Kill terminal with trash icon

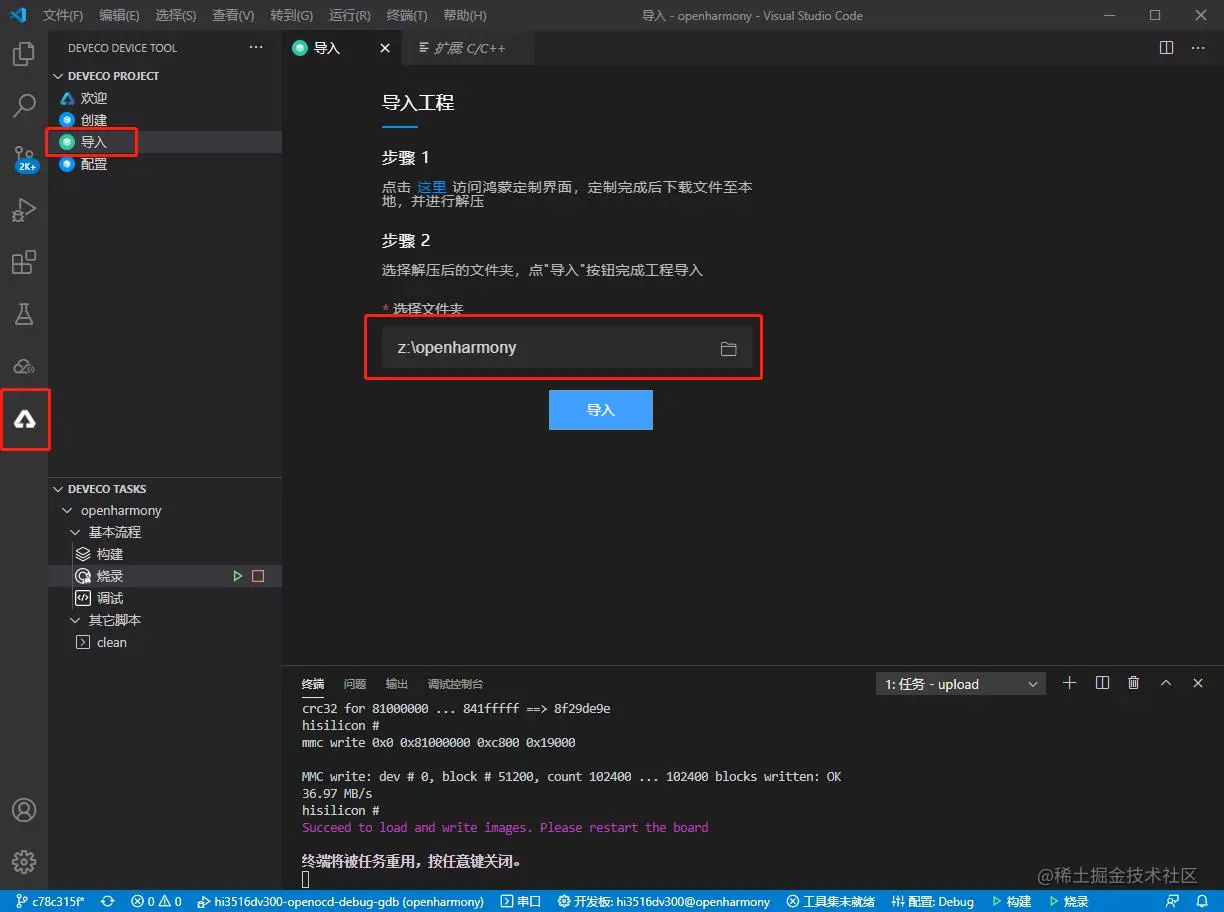pyautogui.click(x=1134, y=683)
